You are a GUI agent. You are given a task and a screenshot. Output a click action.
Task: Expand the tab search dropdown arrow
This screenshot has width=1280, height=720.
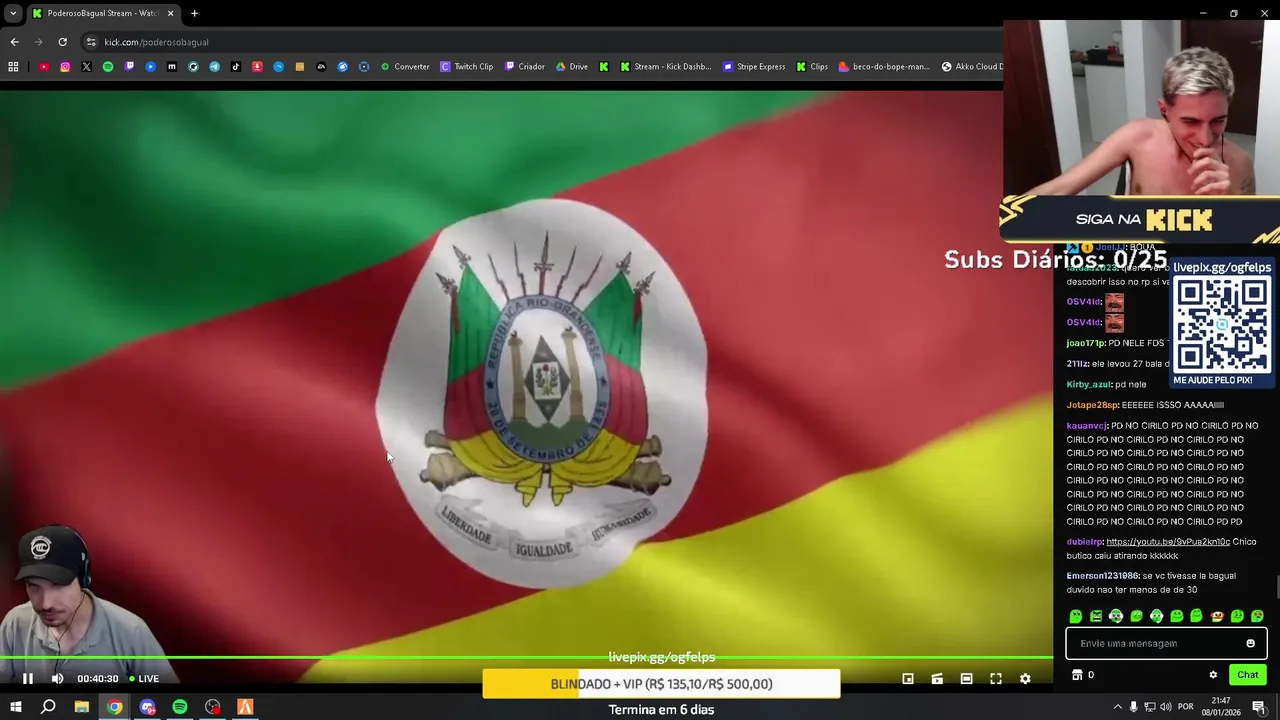[13, 13]
